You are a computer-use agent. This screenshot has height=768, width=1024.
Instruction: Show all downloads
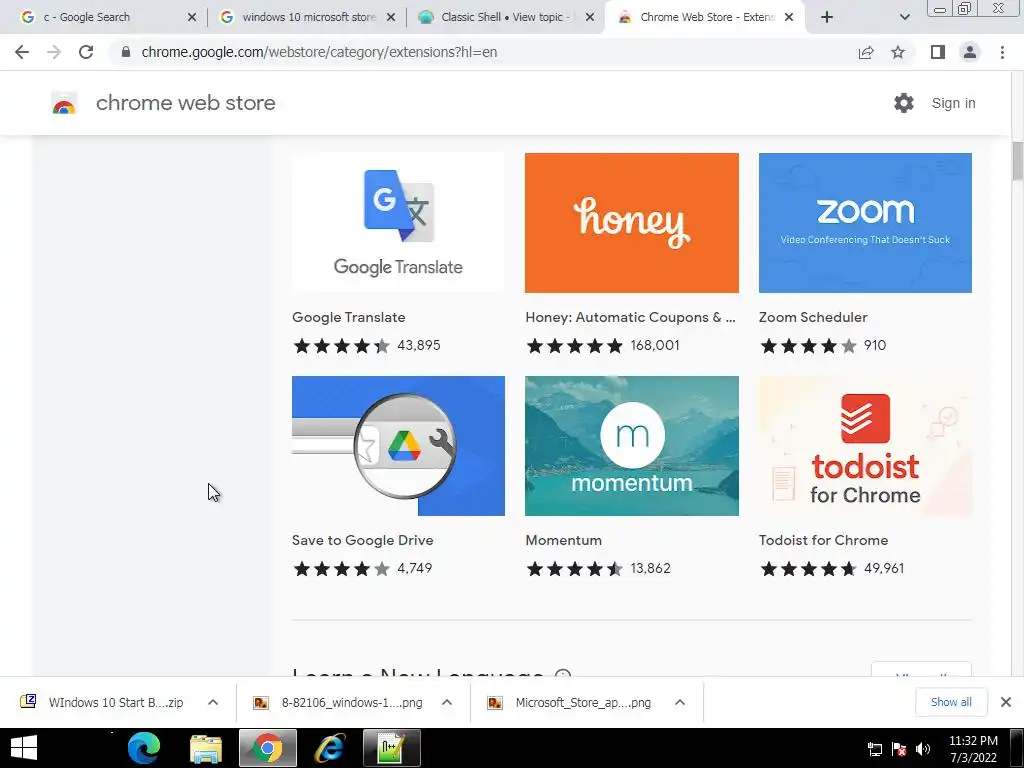(x=951, y=702)
